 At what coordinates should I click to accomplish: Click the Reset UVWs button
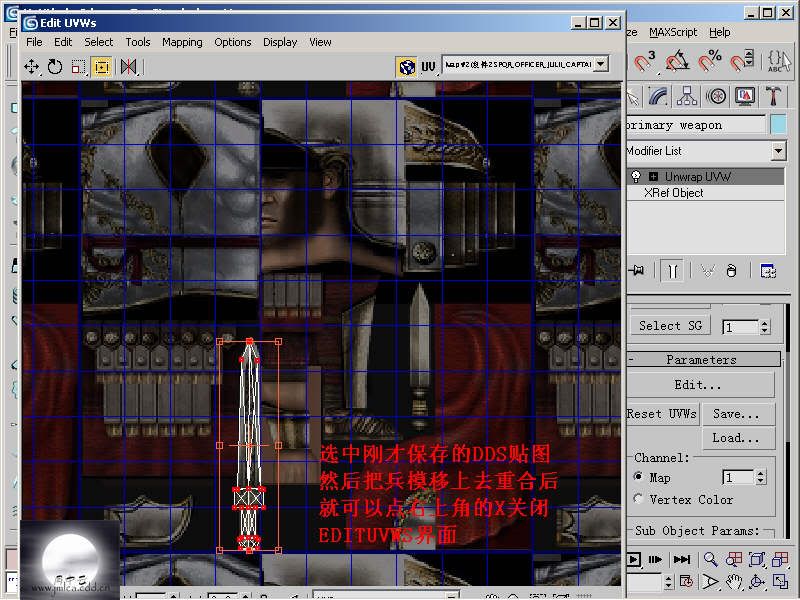[x=661, y=414]
